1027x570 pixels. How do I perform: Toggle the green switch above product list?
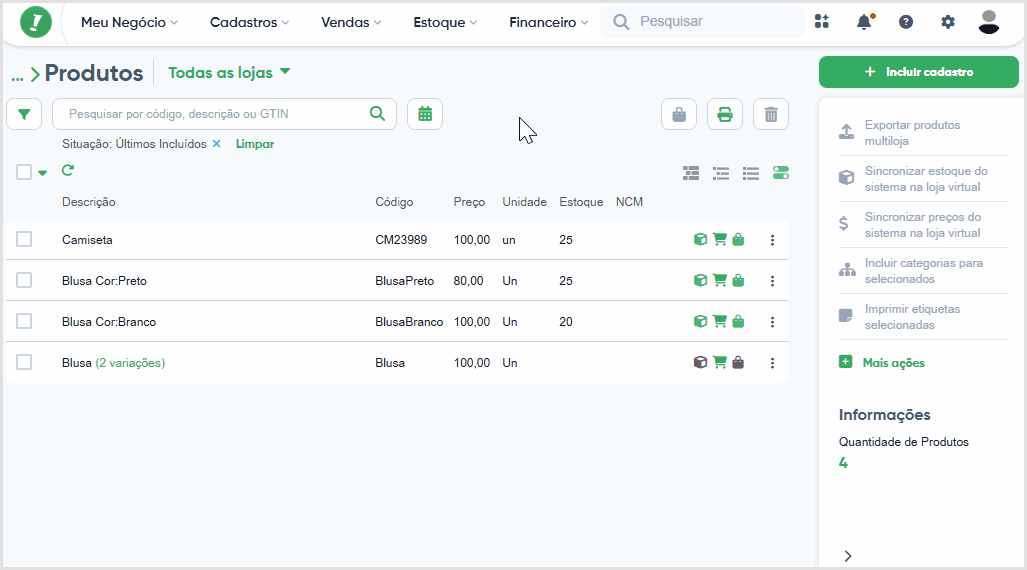click(781, 173)
